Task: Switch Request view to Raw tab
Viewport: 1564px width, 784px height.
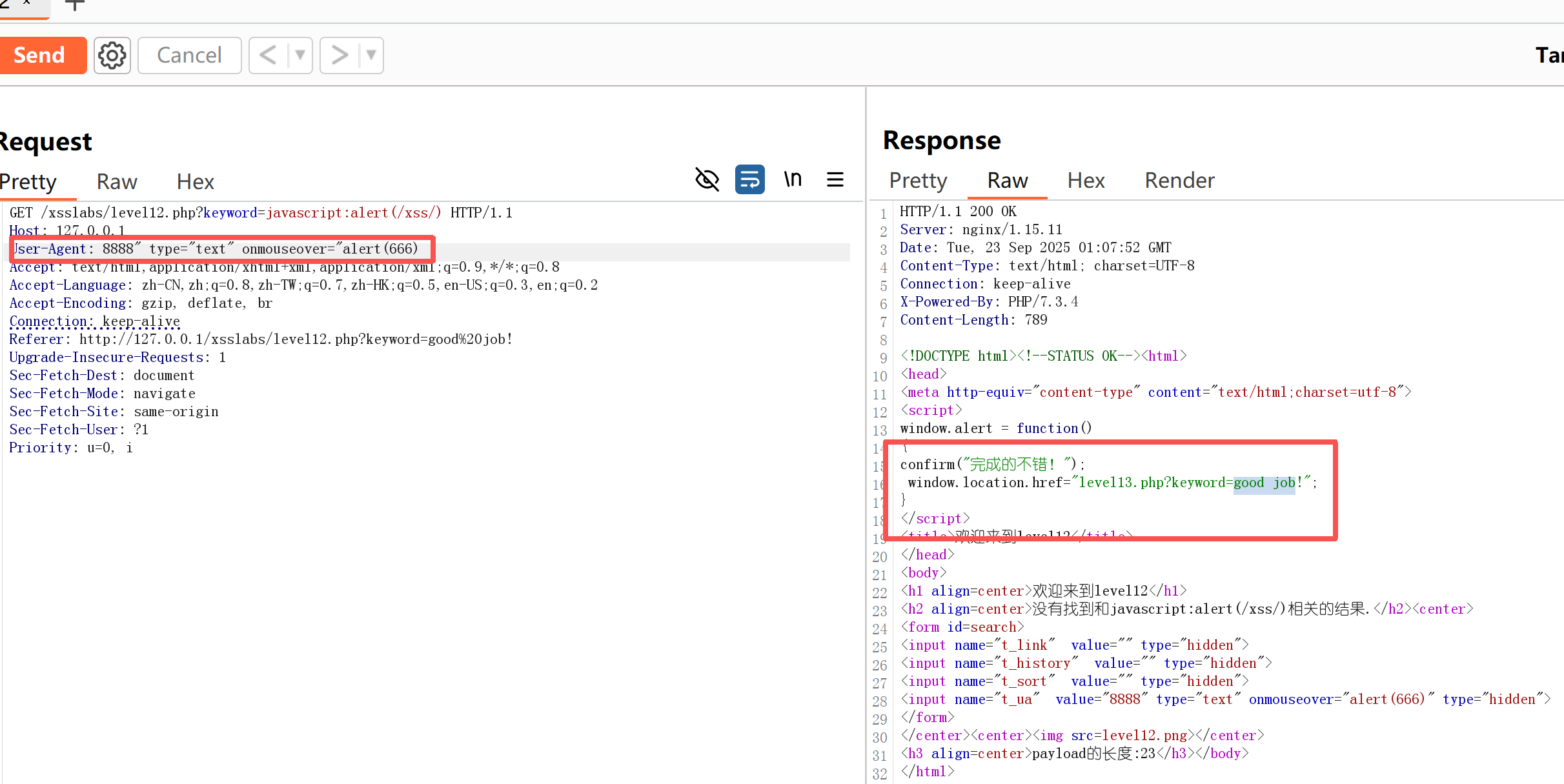Action: coord(117,182)
